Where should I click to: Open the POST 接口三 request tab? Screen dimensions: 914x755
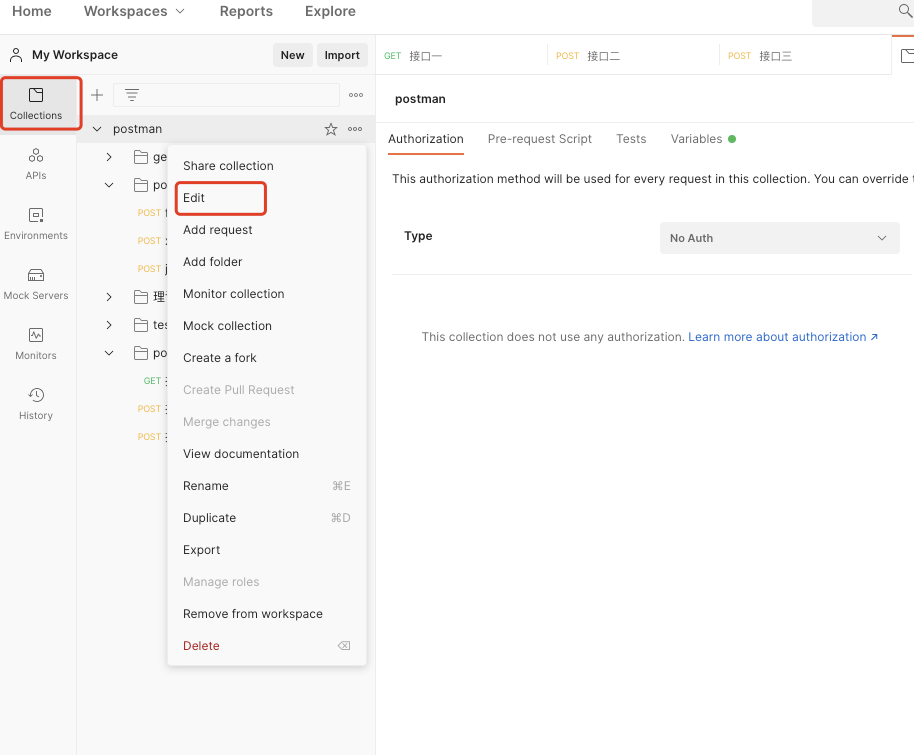806,56
